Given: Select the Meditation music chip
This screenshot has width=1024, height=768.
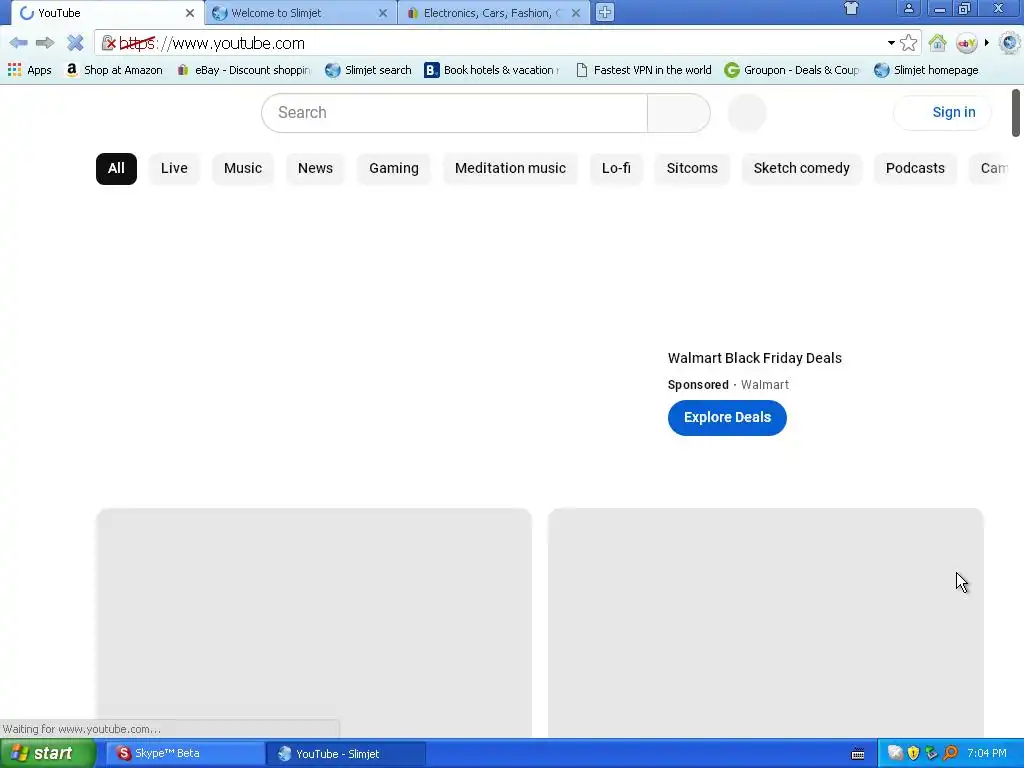Looking at the screenshot, I should coord(510,168).
